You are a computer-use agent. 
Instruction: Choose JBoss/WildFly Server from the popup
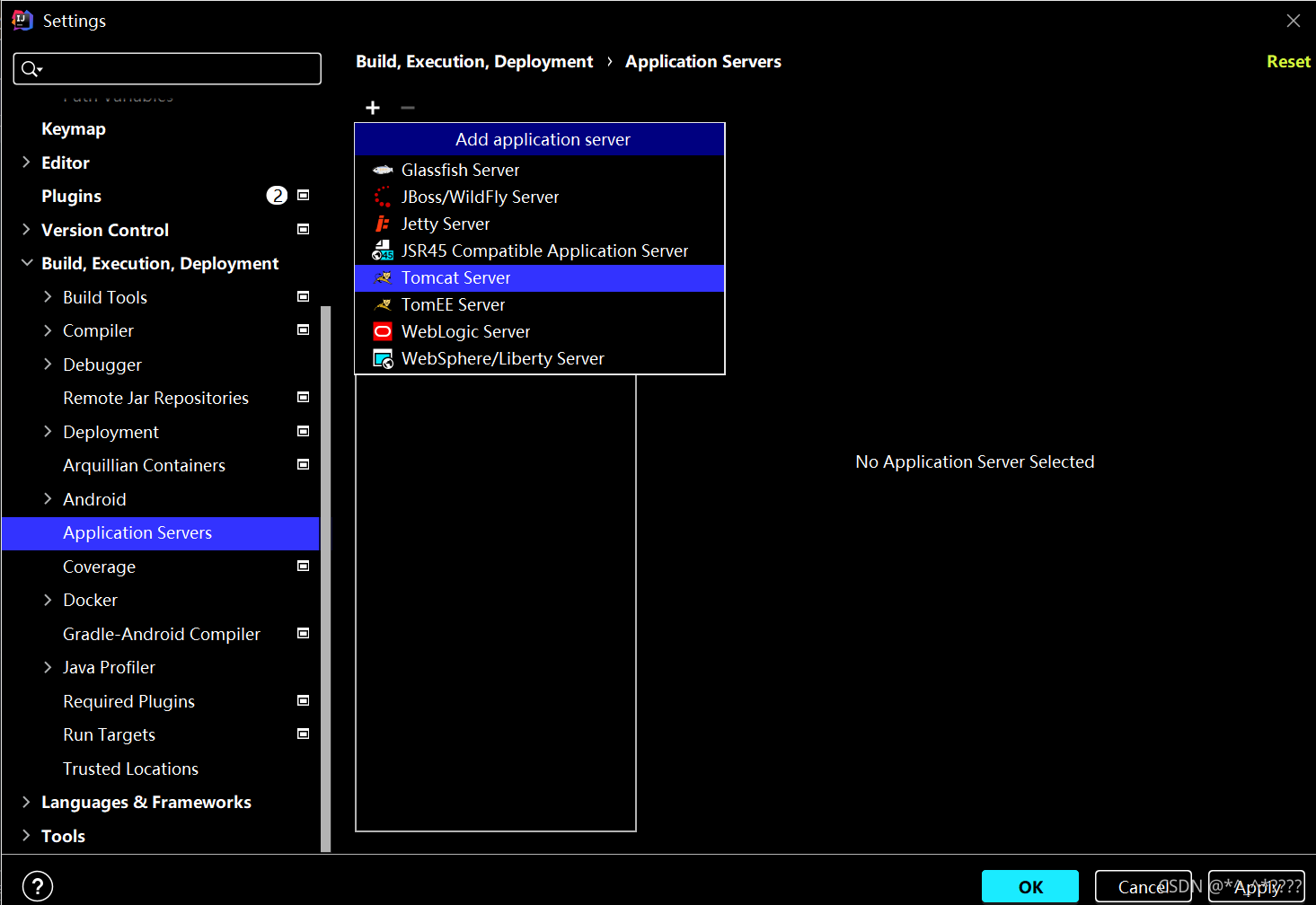click(539, 197)
